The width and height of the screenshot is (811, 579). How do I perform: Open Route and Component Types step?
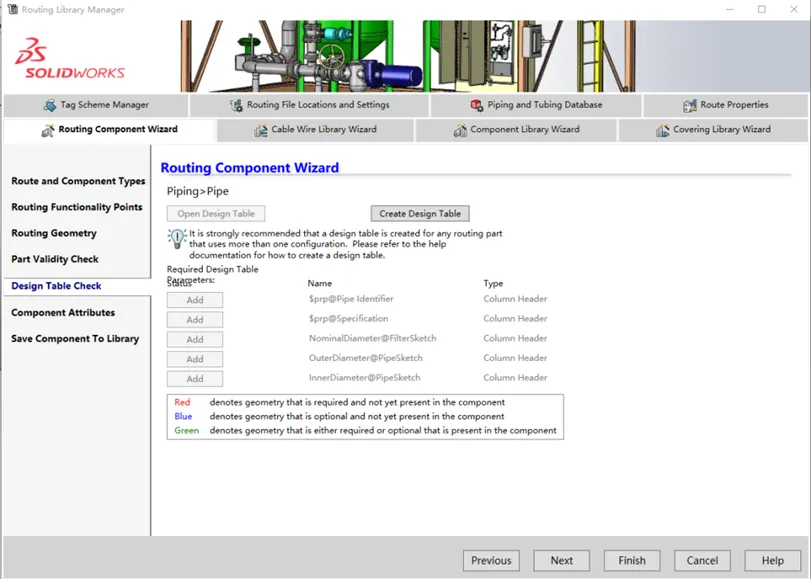coord(78,181)
